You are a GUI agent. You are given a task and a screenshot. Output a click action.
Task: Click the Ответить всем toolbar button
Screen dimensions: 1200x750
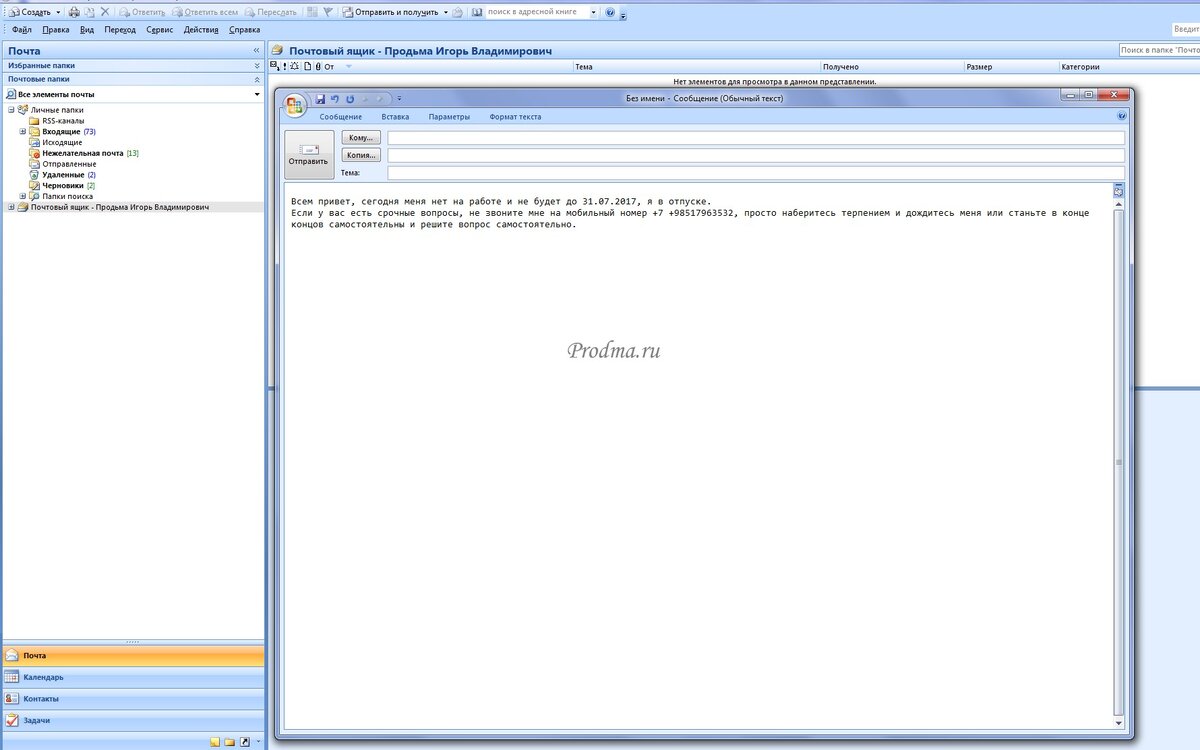tap(205, 12)
